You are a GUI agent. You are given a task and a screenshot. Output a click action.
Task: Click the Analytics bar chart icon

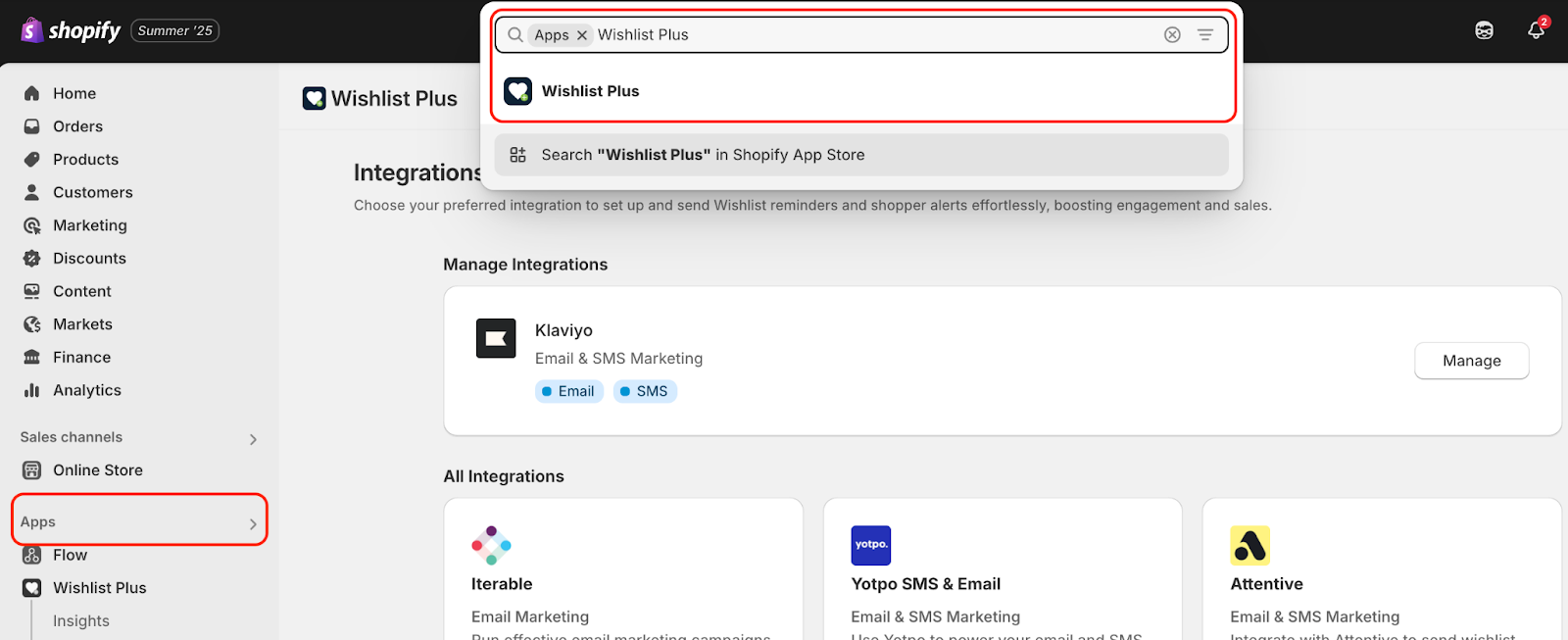pos(32,390)
